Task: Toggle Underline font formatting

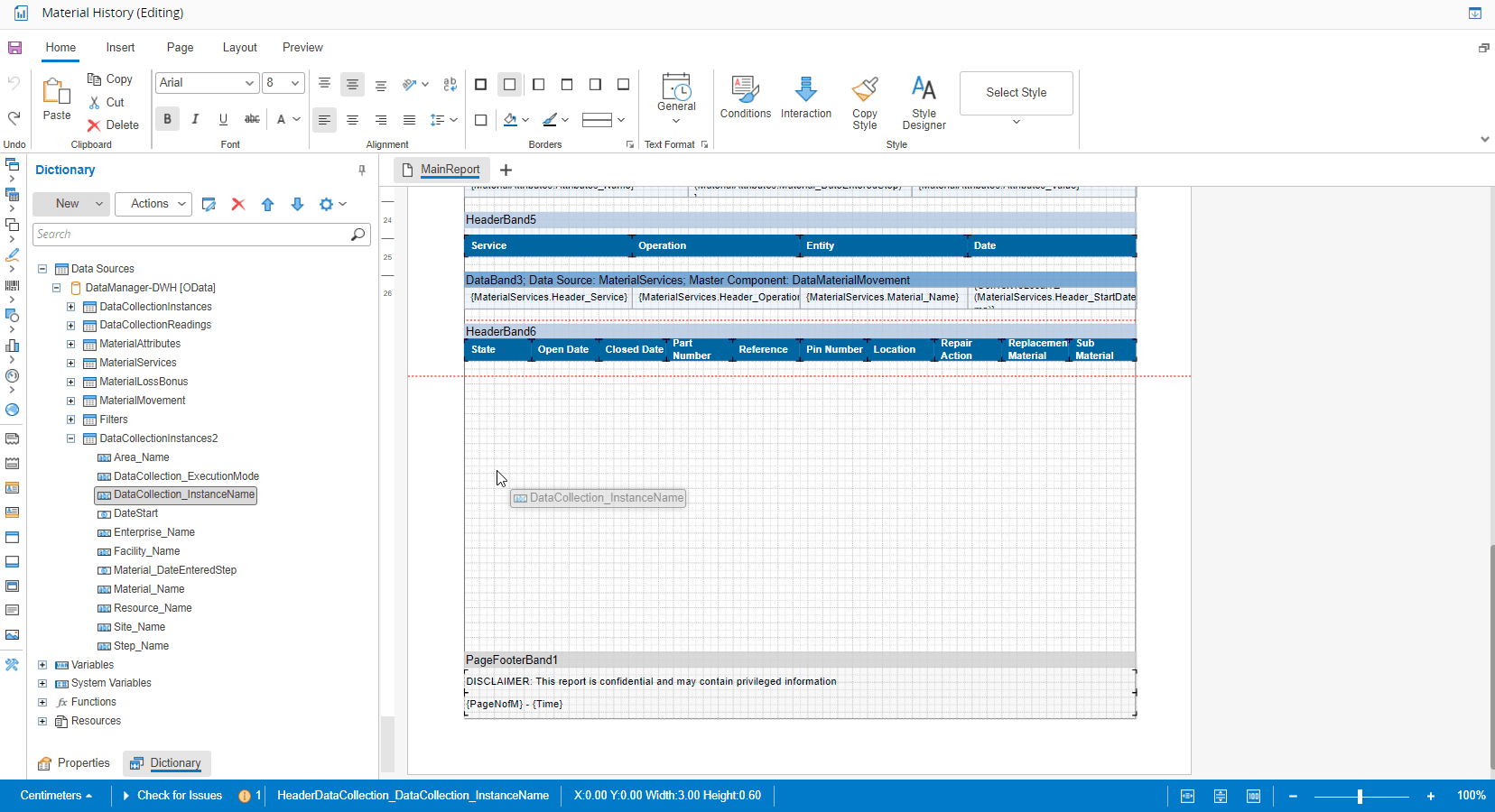Action: coord(223,119)
